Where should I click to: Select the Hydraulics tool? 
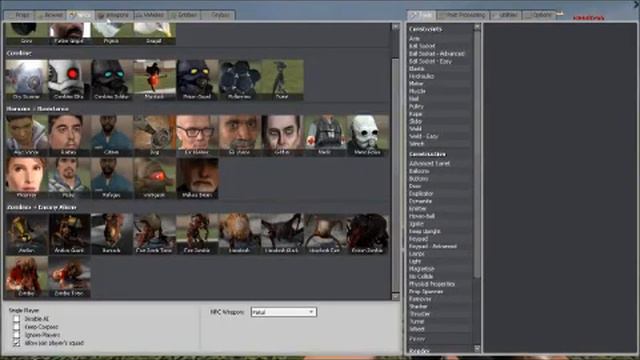(440, 76)
